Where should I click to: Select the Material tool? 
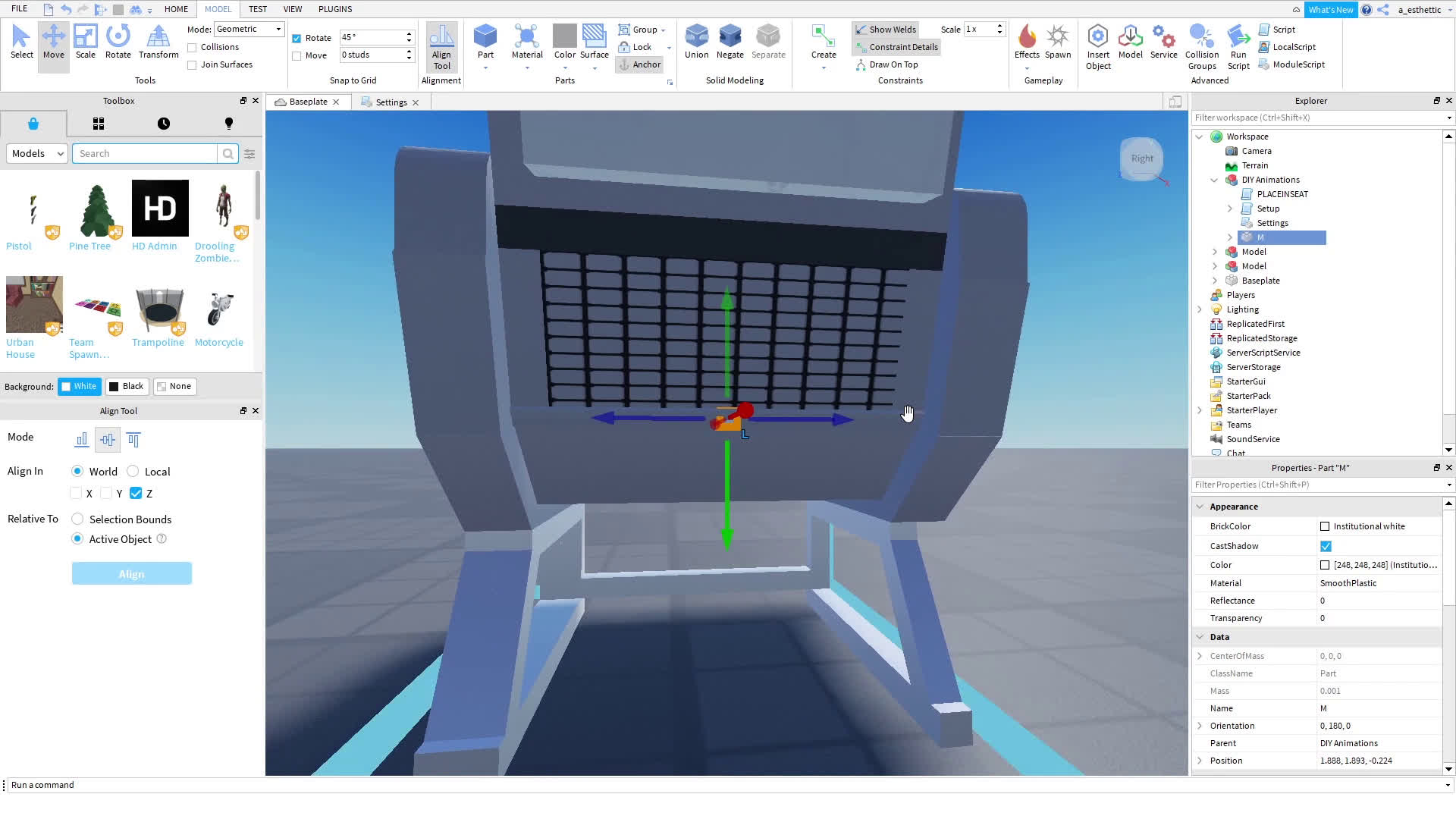[526, 42]
